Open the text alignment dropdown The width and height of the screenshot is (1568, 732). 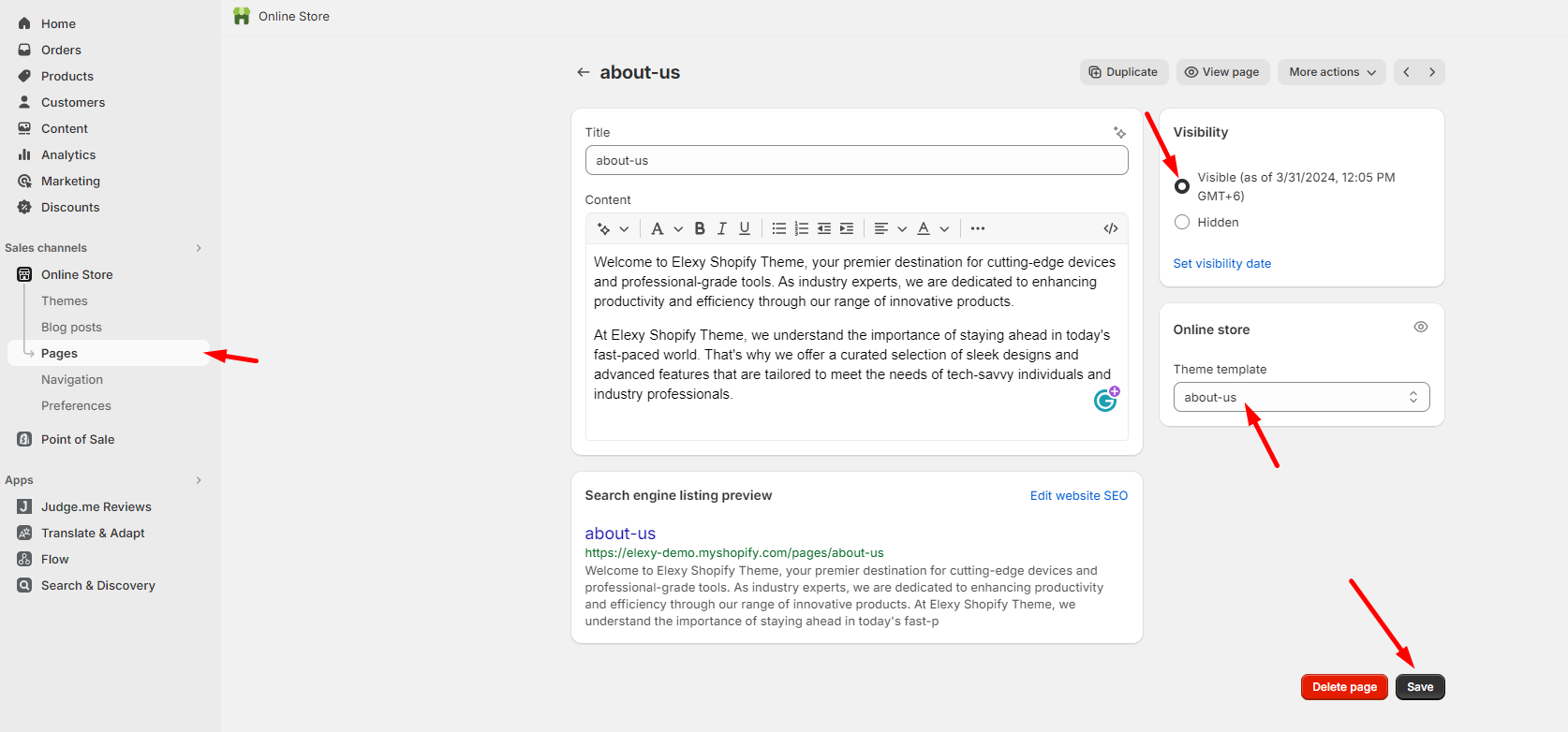[x=890, y=228]
